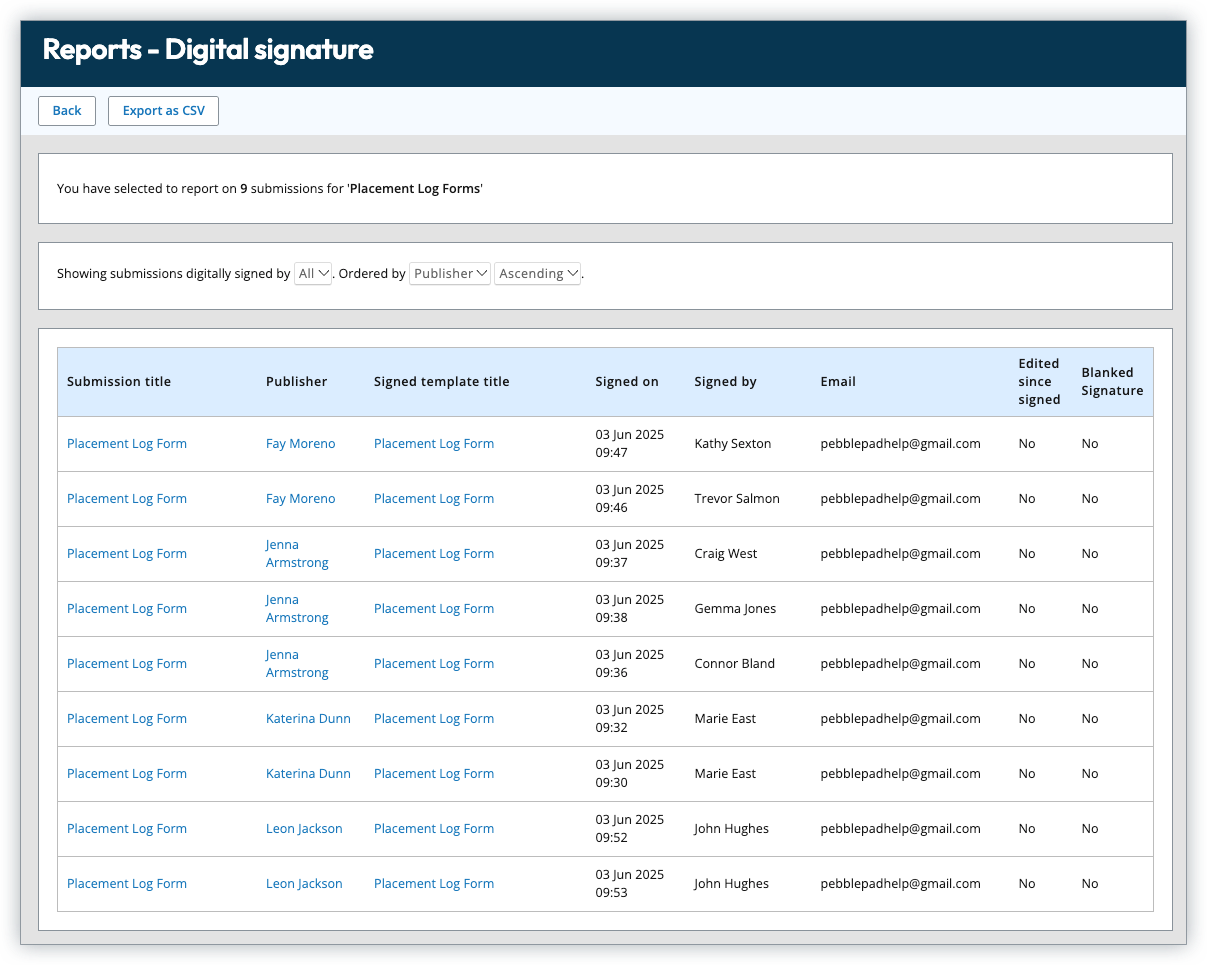Open submission title link signed by Connor Bland
The image size is (1207, 965).
point(127,664)
